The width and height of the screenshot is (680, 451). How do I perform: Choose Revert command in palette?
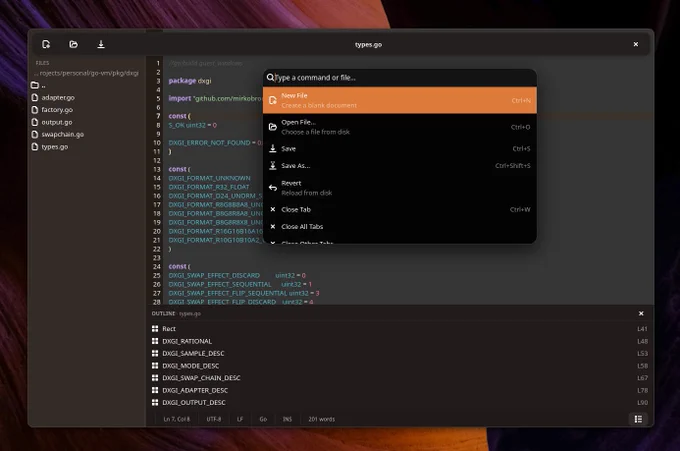click(399, 188)
